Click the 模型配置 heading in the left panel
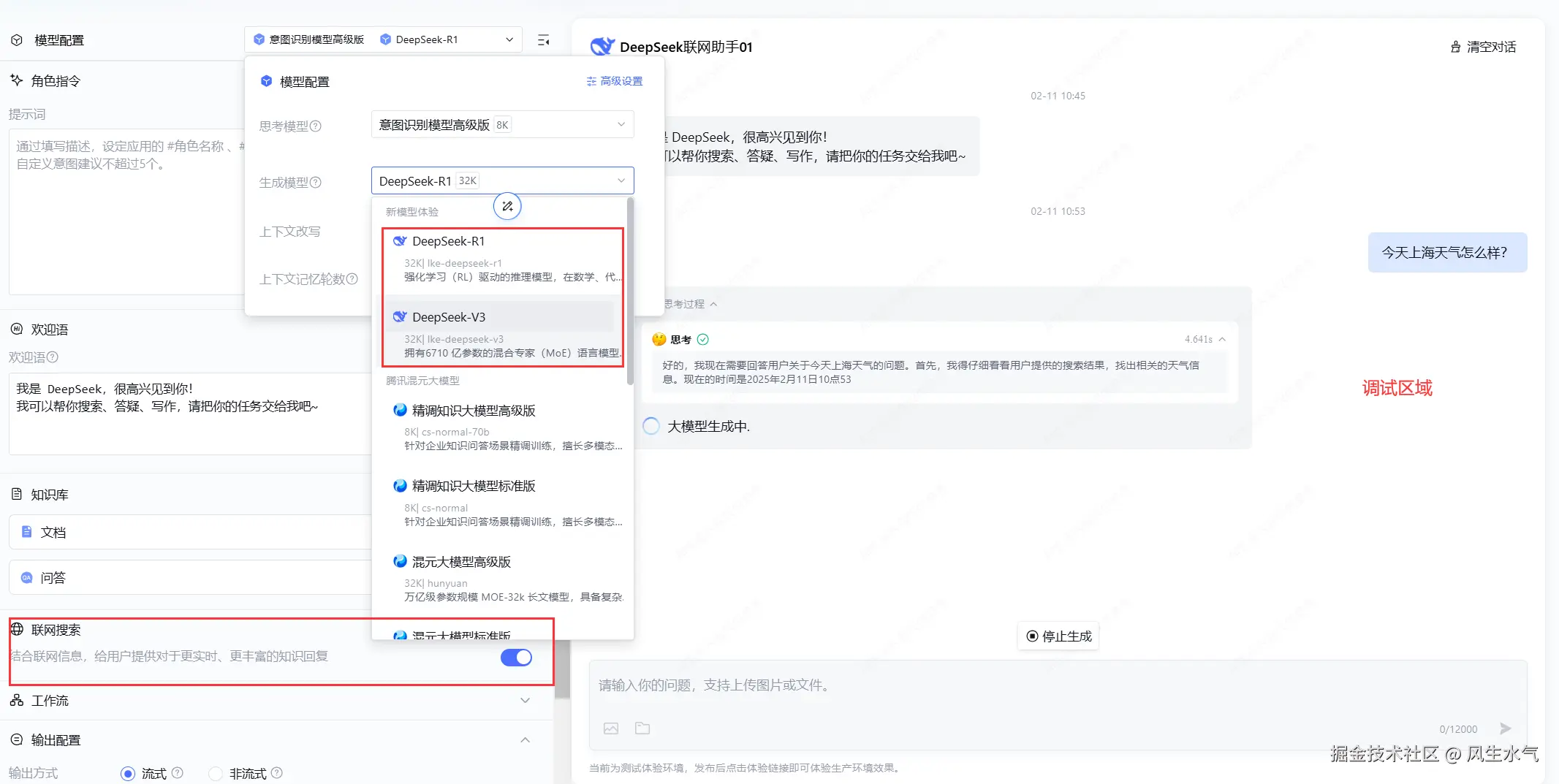 59,40
